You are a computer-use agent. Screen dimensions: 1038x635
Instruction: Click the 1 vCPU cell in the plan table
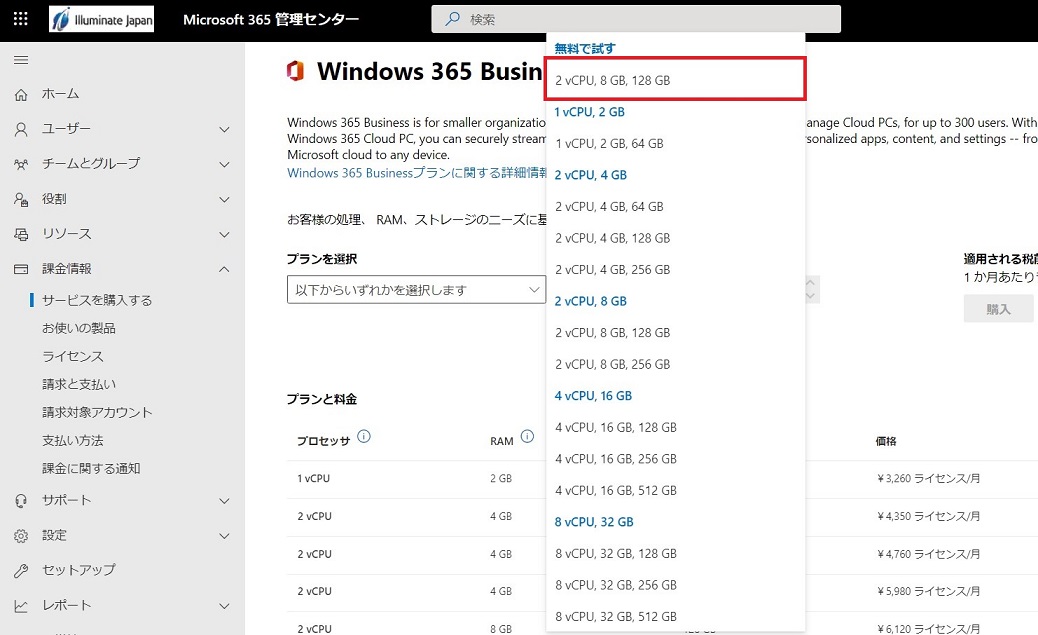313,478
